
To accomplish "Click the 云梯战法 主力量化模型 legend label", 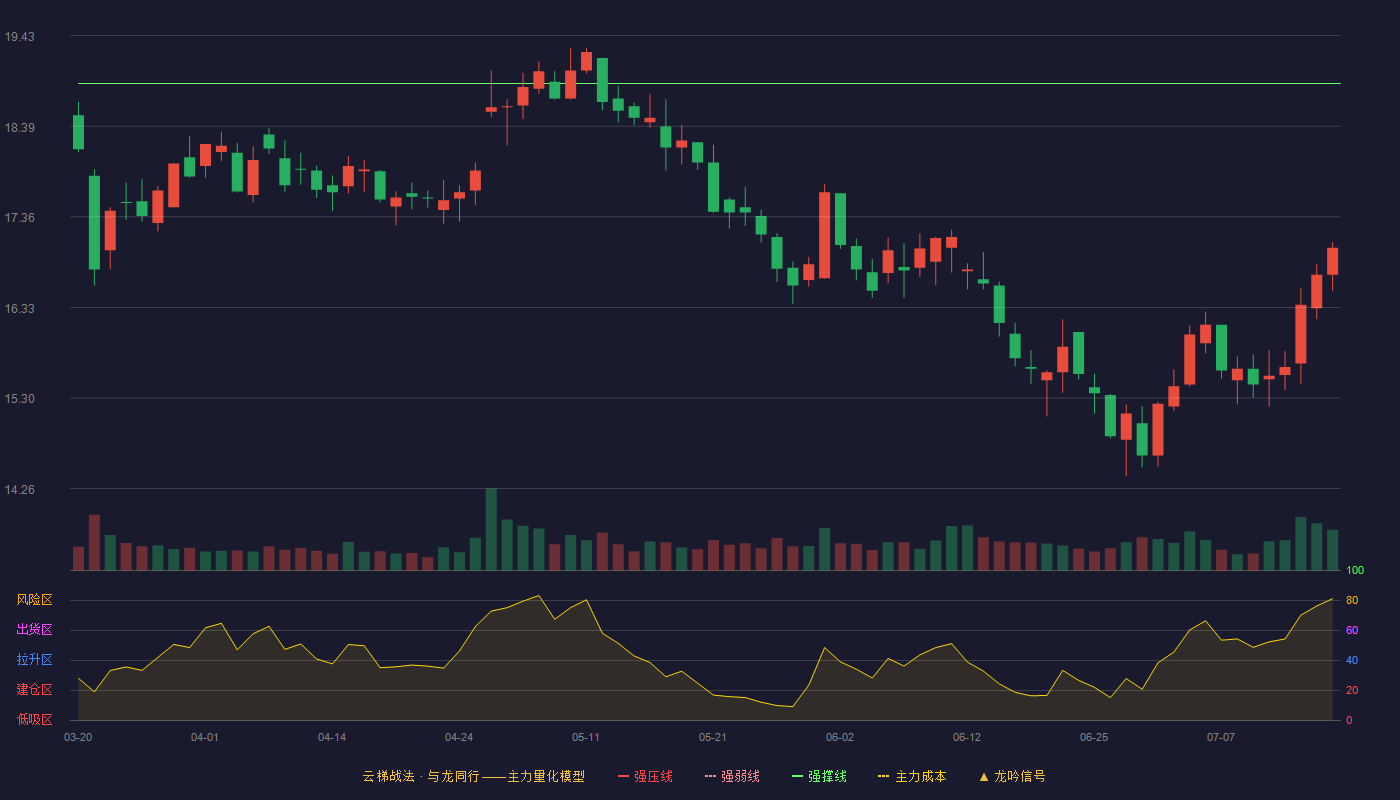I will [473, 776].
